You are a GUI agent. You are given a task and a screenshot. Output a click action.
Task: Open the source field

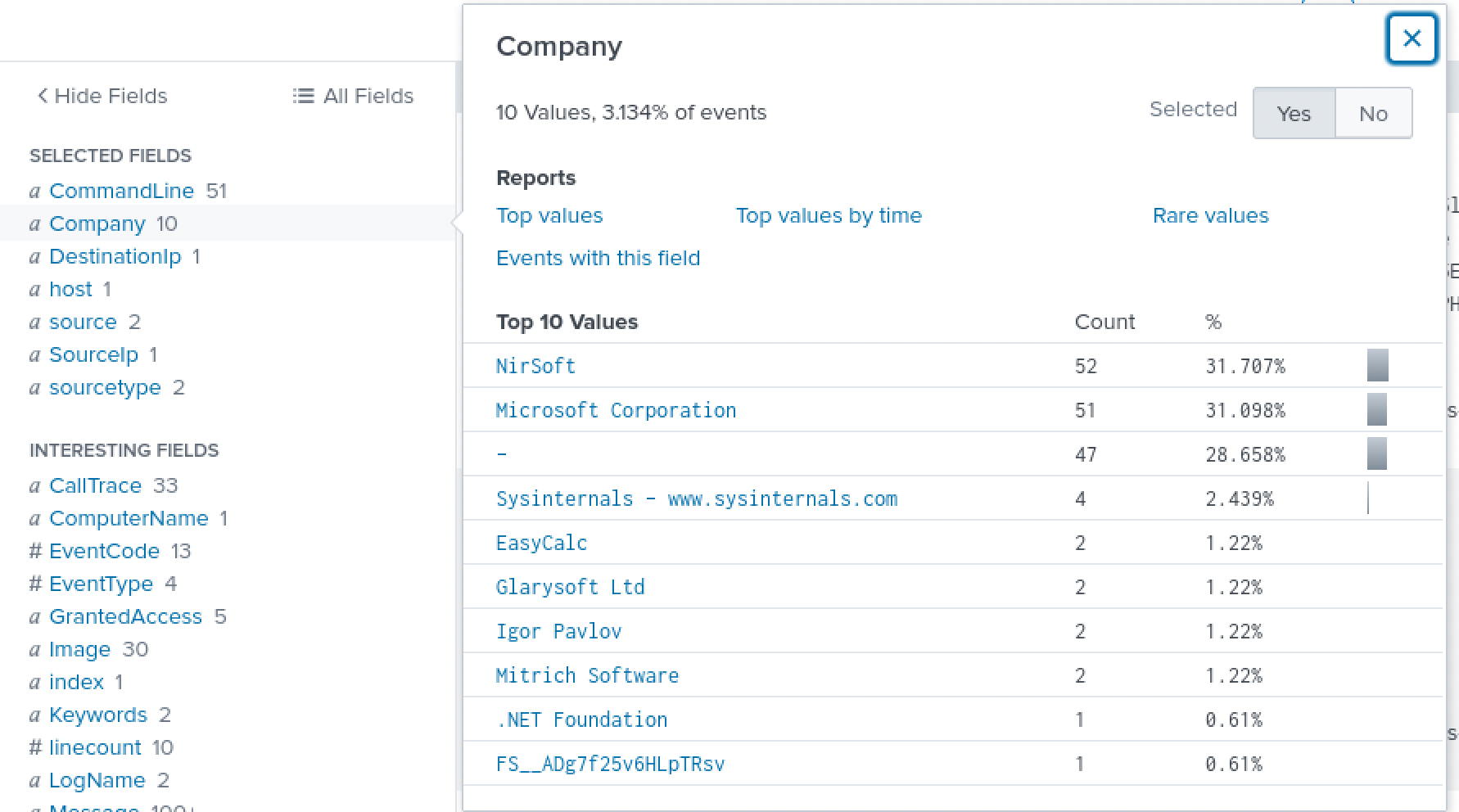point(83,322)
